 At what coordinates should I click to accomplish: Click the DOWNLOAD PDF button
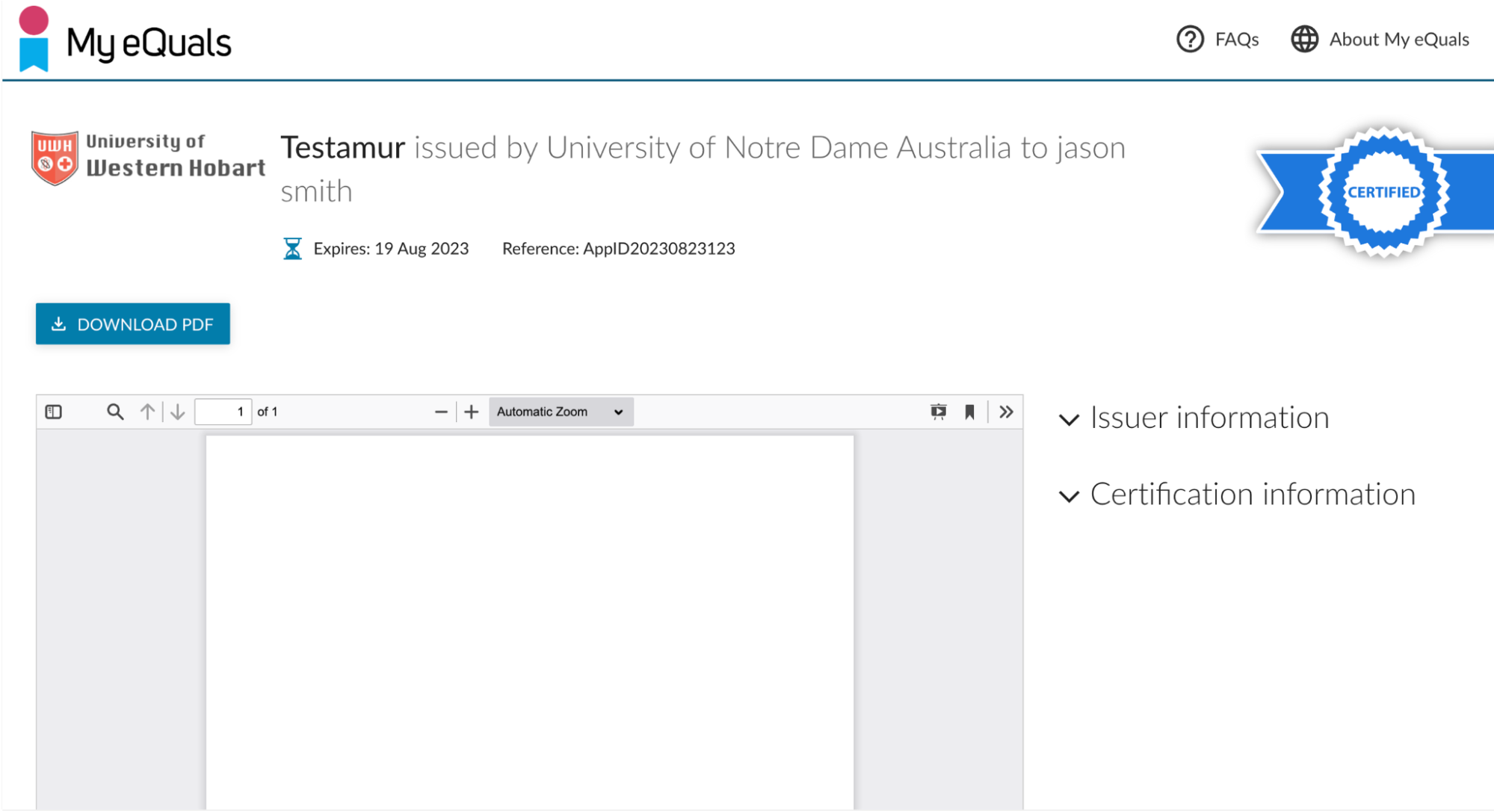pyautogui.click(x=133, y=324)
